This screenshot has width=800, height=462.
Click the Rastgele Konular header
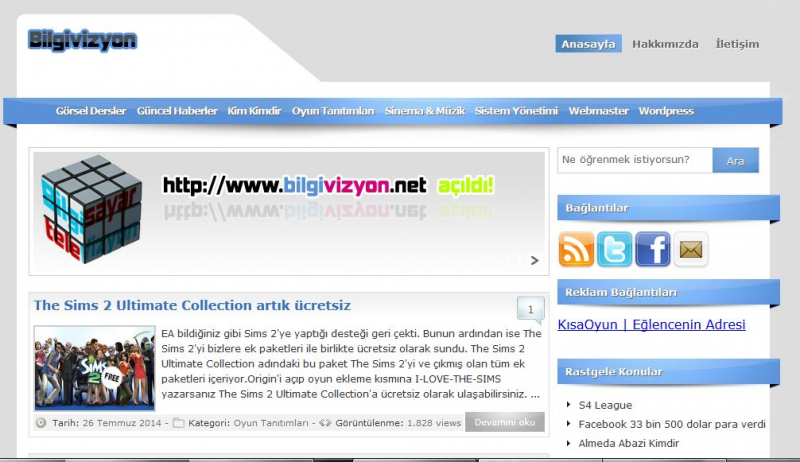coord(668,372)
